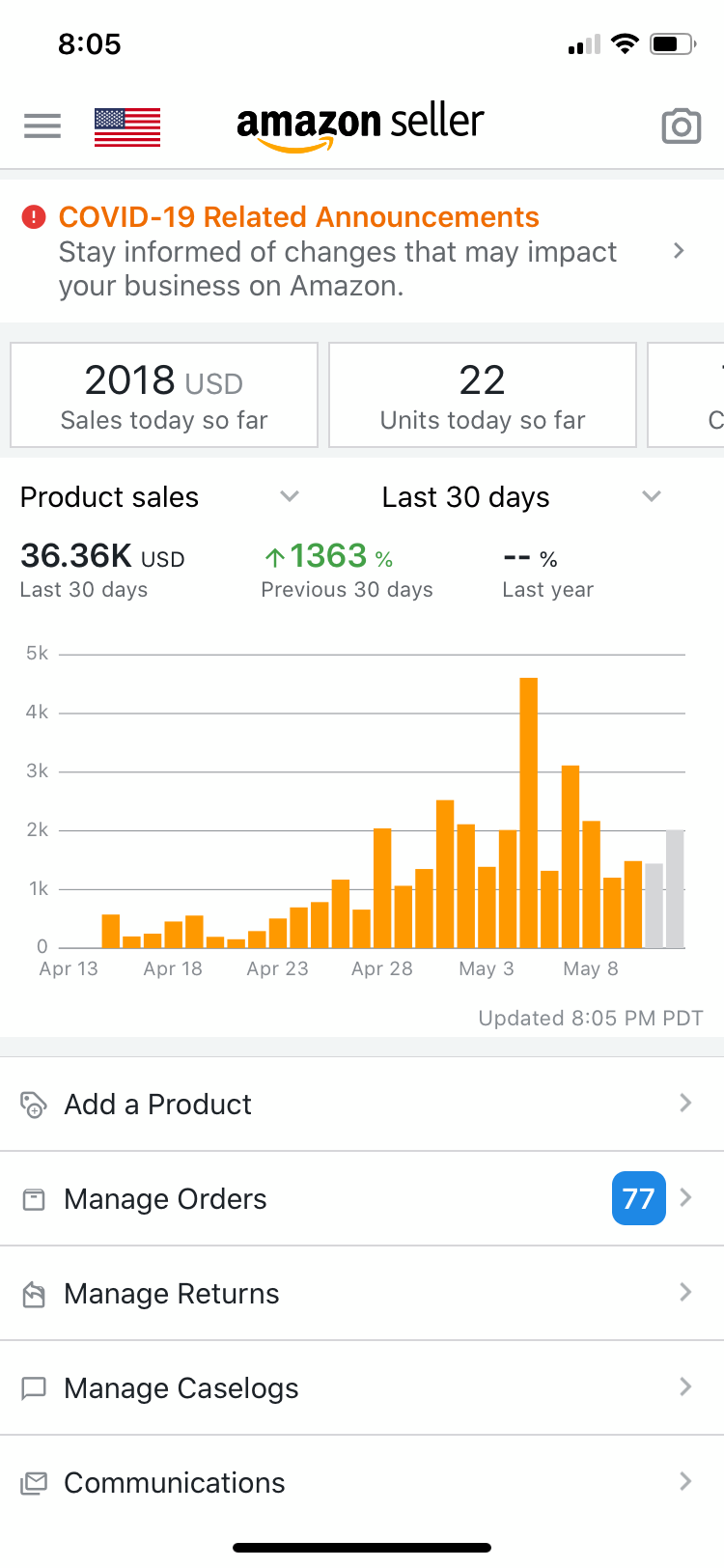Open Communications menu item

tap(175, 1483)
